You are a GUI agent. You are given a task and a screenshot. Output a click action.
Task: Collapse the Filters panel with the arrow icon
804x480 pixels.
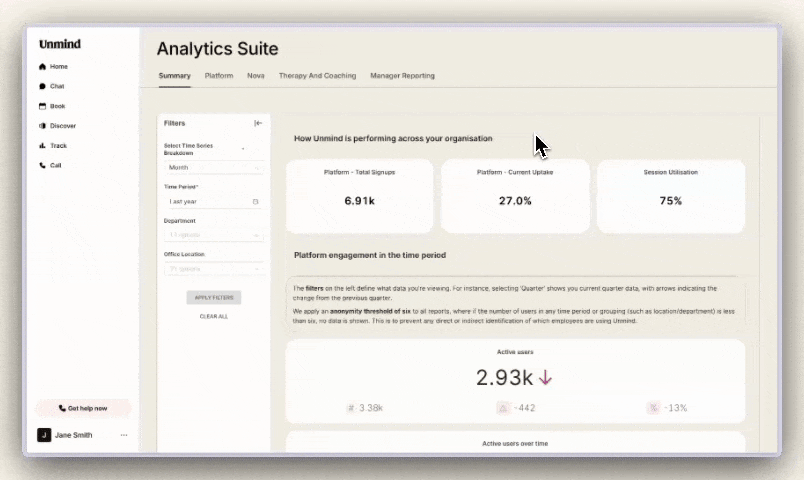point(258,123)
